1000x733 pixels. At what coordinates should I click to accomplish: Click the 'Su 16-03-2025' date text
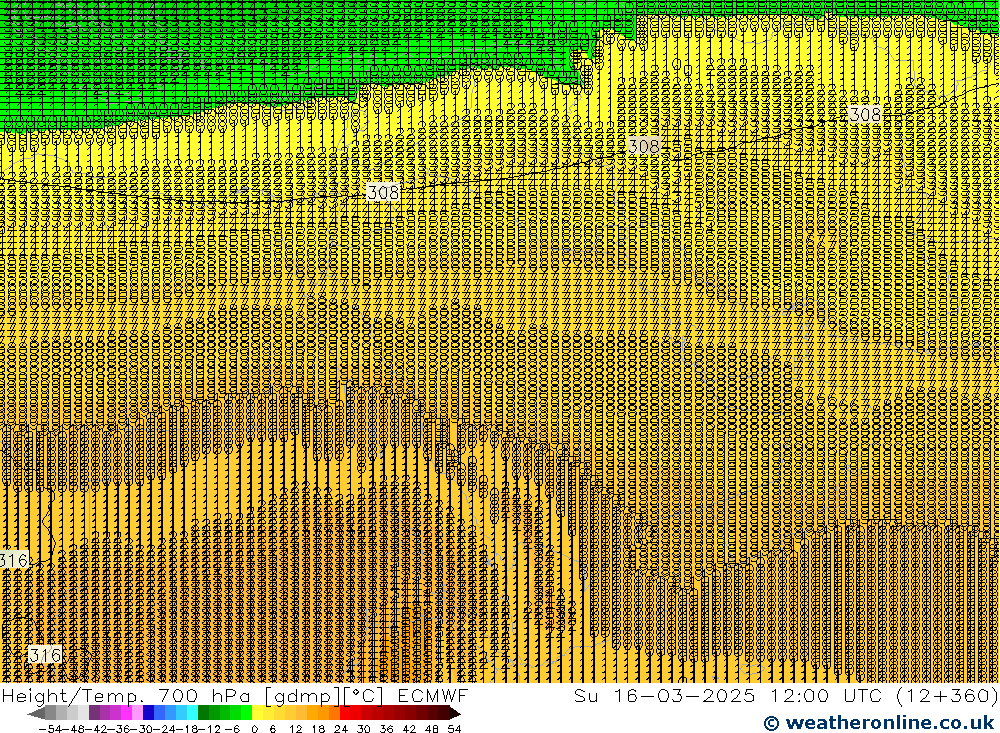point(664,695)
